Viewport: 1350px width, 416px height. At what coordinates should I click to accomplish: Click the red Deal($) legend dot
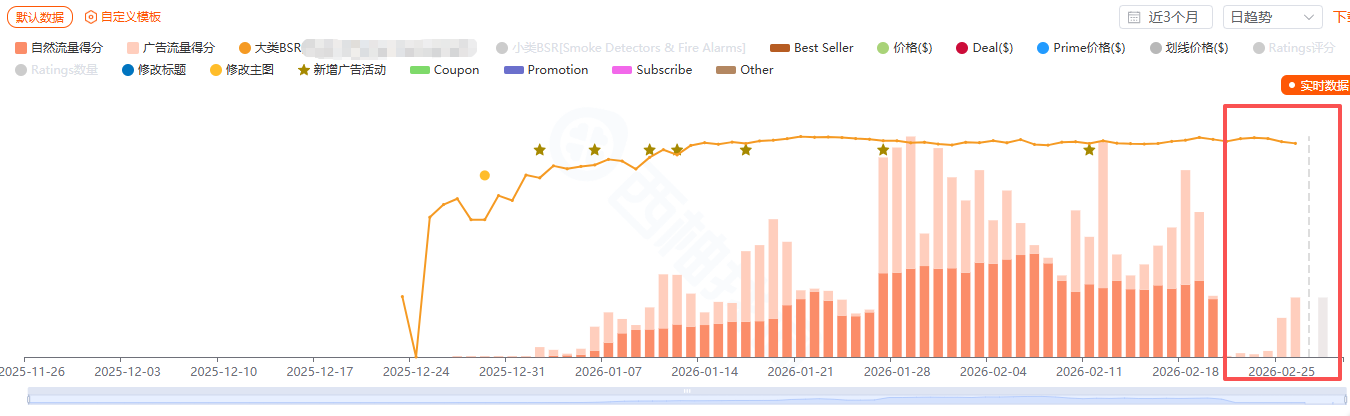pyautogui.click(x=962, y=48)
